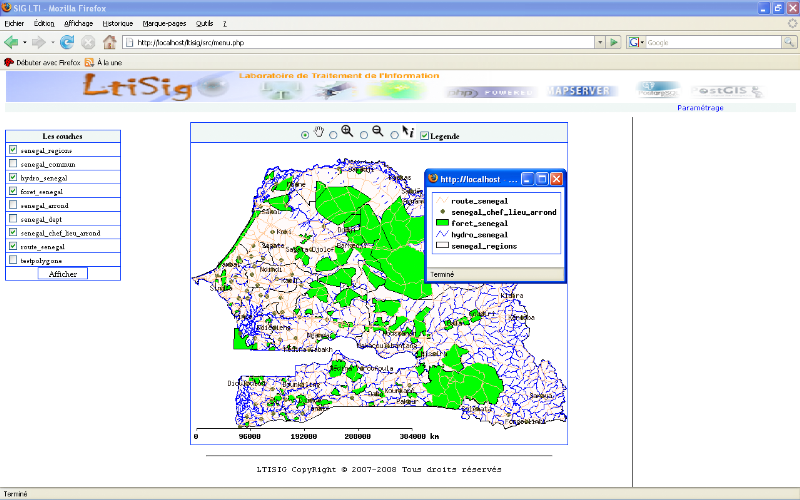Click the green Go arrow in address bar
Viewport: 800px width, 500px height.
613,42
